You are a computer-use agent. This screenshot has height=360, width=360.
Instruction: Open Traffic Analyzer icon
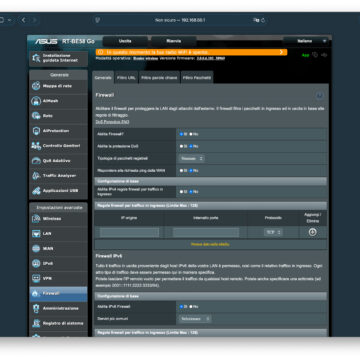pos(36,176)
